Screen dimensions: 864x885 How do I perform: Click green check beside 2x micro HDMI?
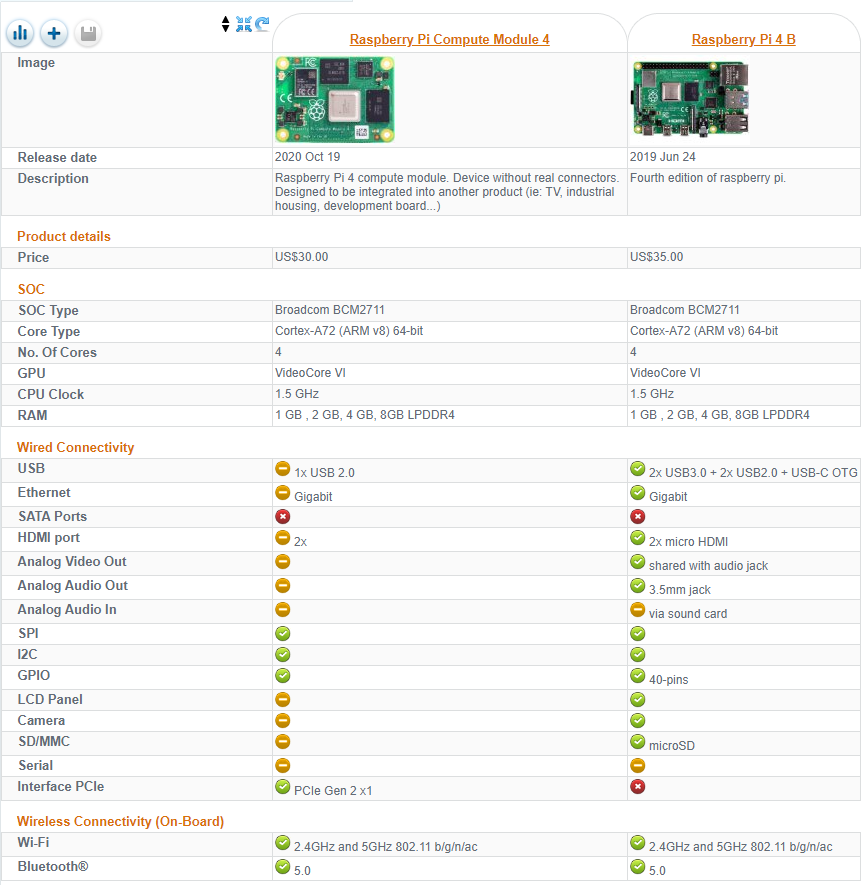point(638,537)
